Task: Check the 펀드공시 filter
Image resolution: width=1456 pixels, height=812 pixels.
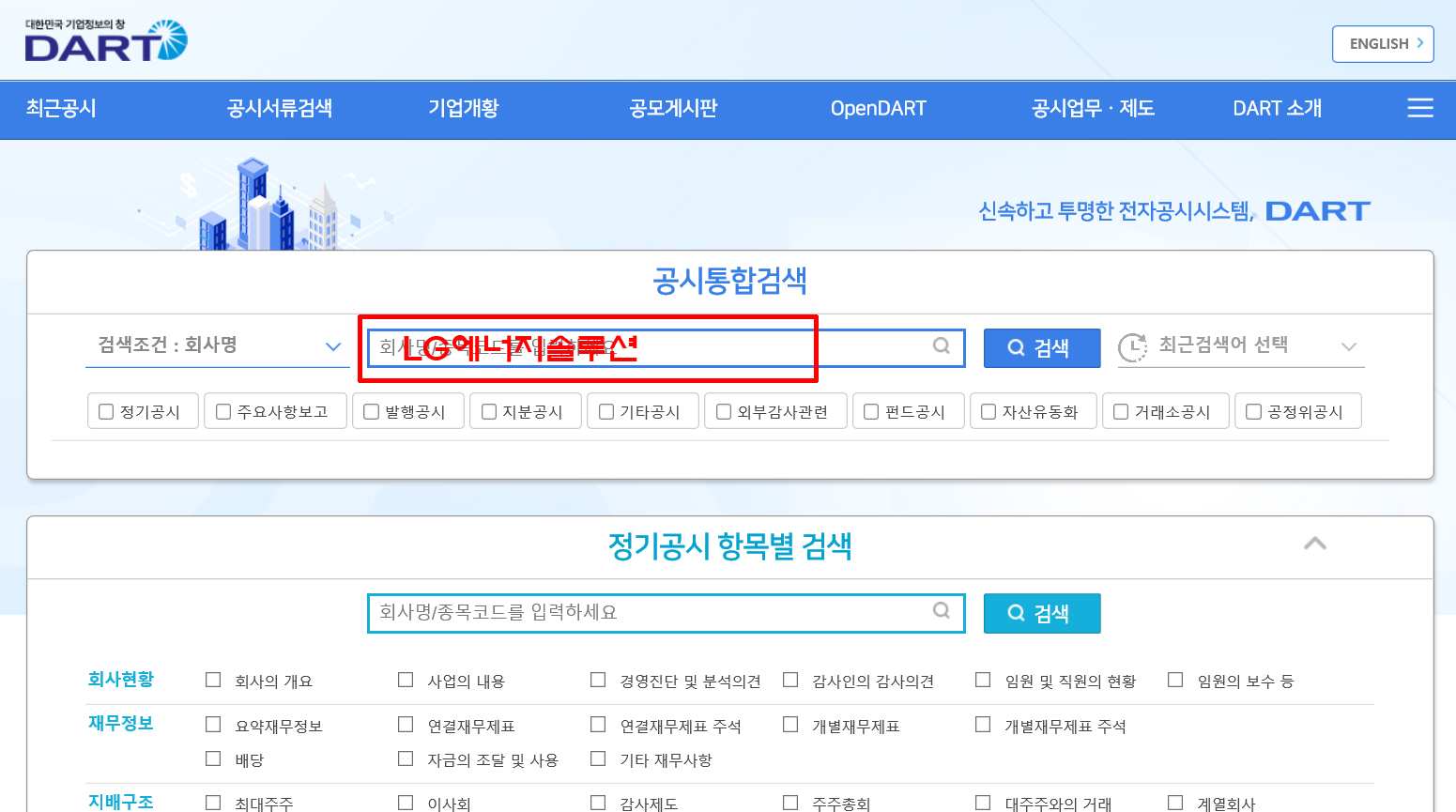Action: (871, 411)
